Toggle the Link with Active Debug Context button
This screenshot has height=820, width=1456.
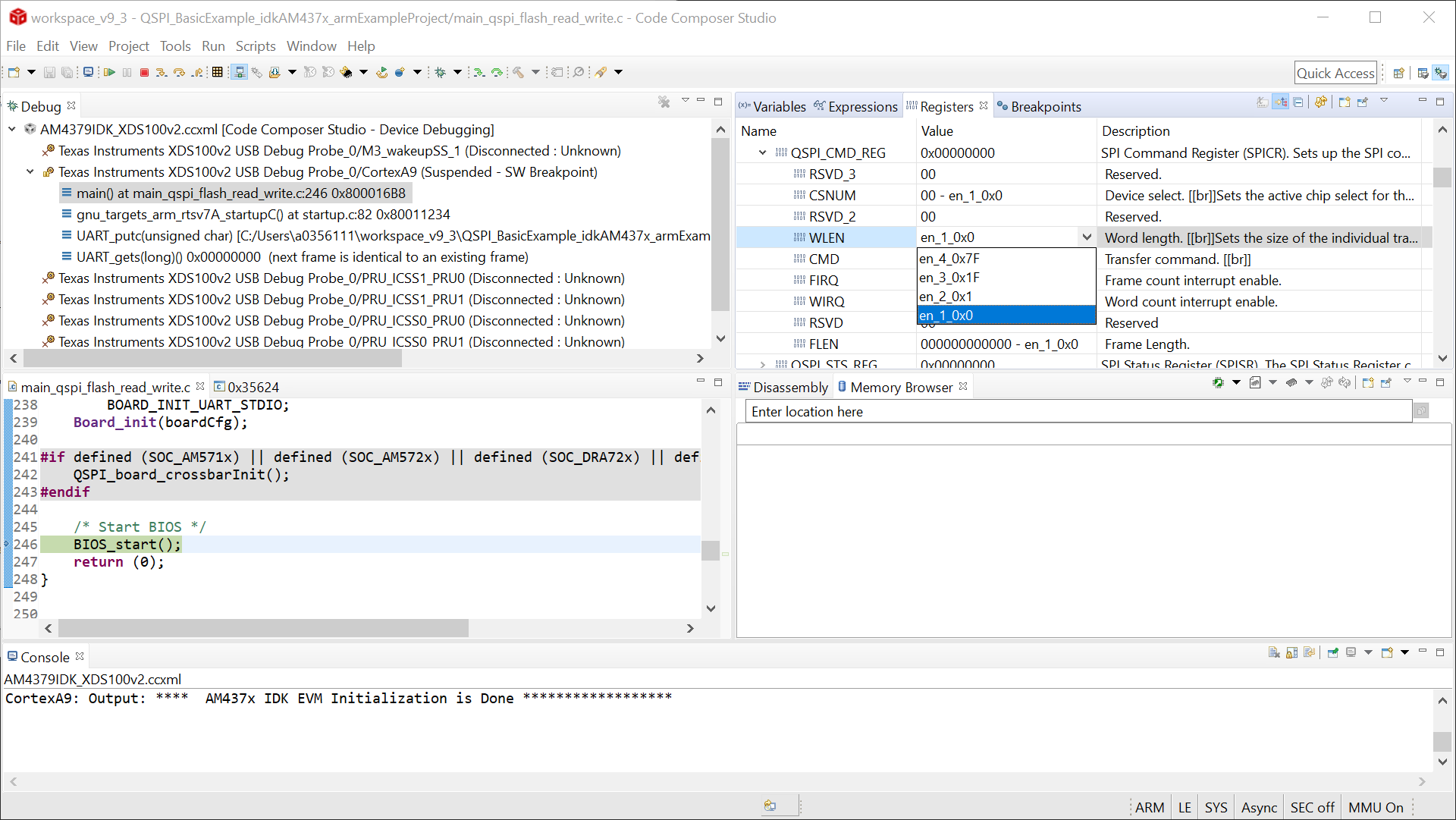click(x=1281, y=102)
